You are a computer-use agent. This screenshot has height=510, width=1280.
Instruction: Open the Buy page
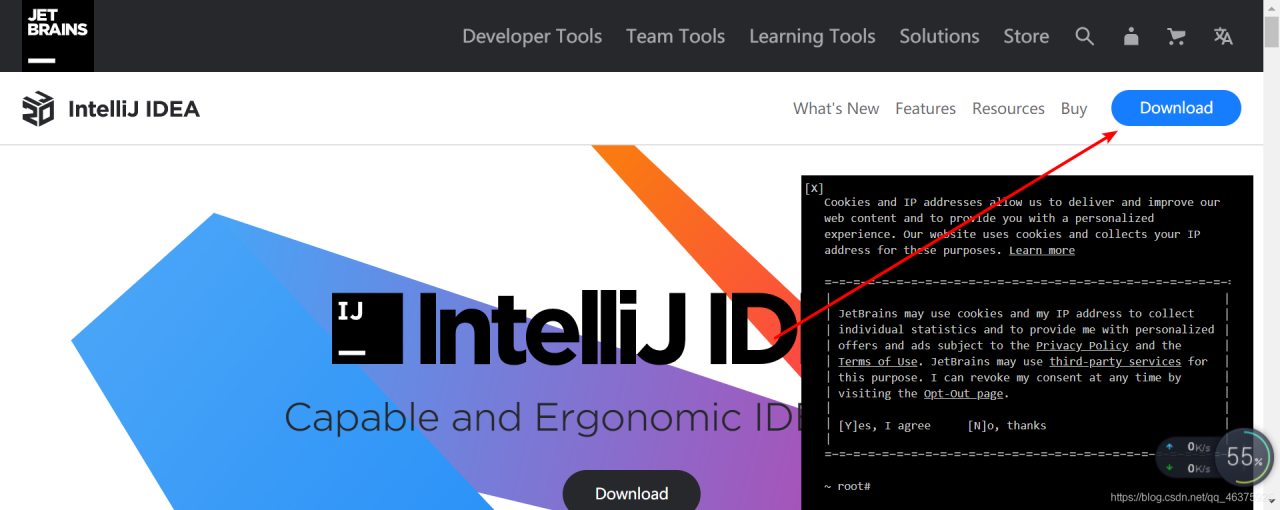coord(1074,108)
